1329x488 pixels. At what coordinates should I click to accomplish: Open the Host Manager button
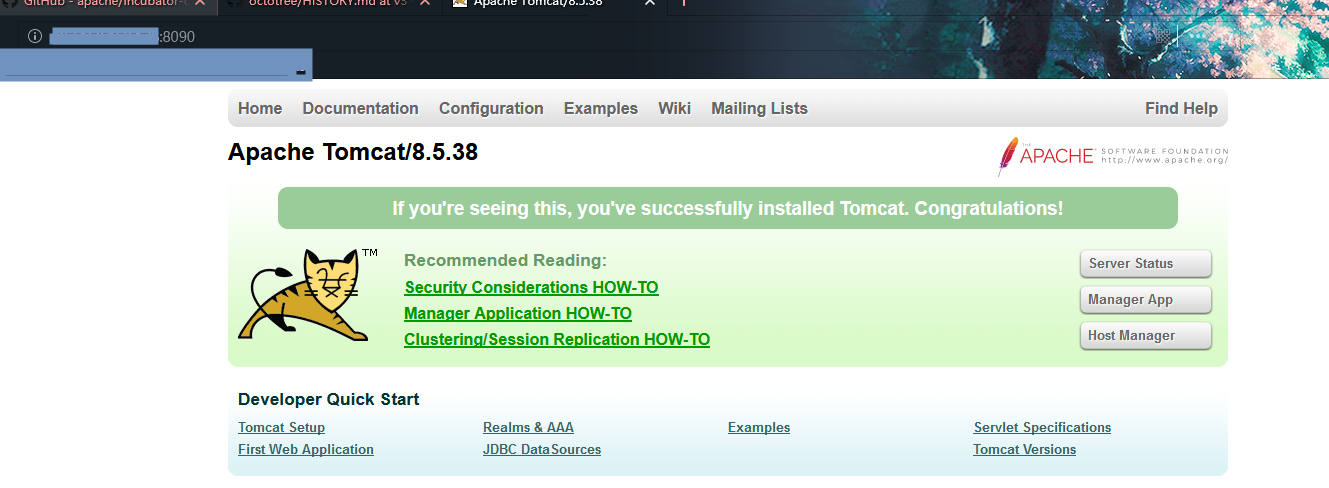(1146, 336)
